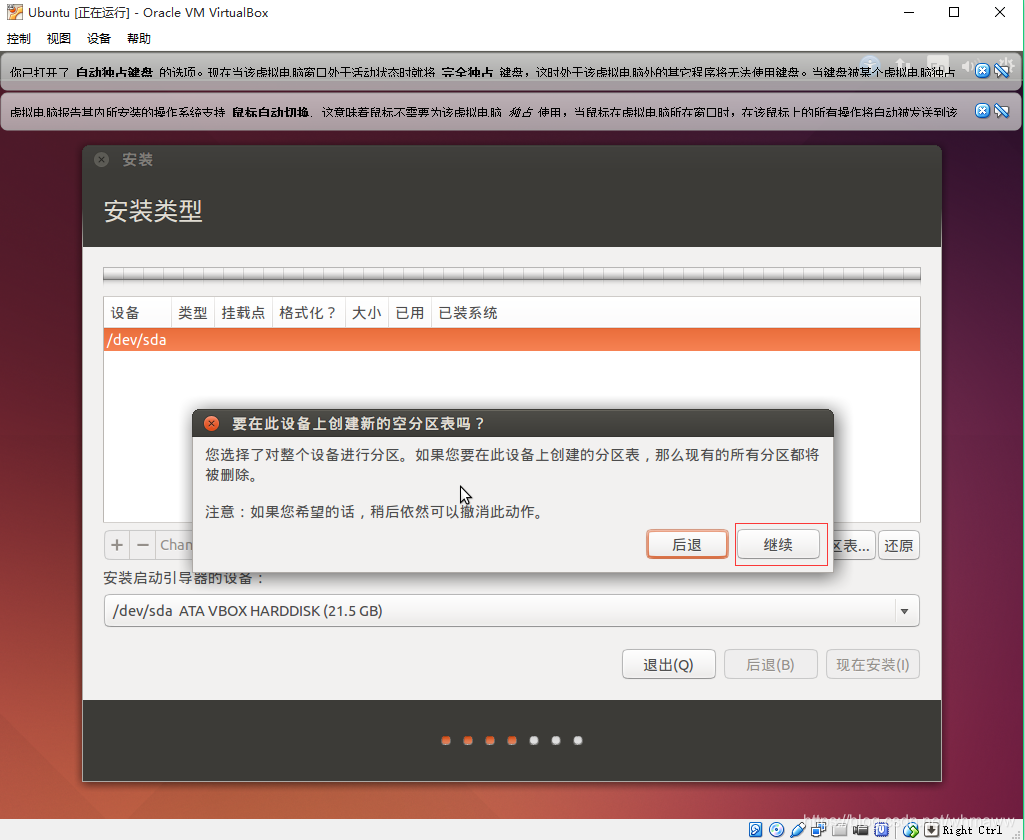The image size is (1025, 840).
Task: Open the 控制 menu
Action: (18, 39)
